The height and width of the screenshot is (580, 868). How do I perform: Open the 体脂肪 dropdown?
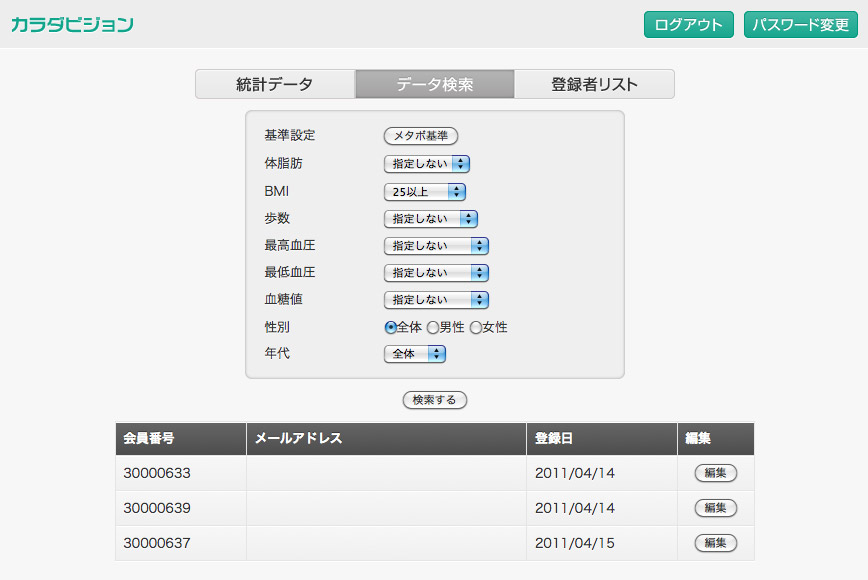click(427, 164)
